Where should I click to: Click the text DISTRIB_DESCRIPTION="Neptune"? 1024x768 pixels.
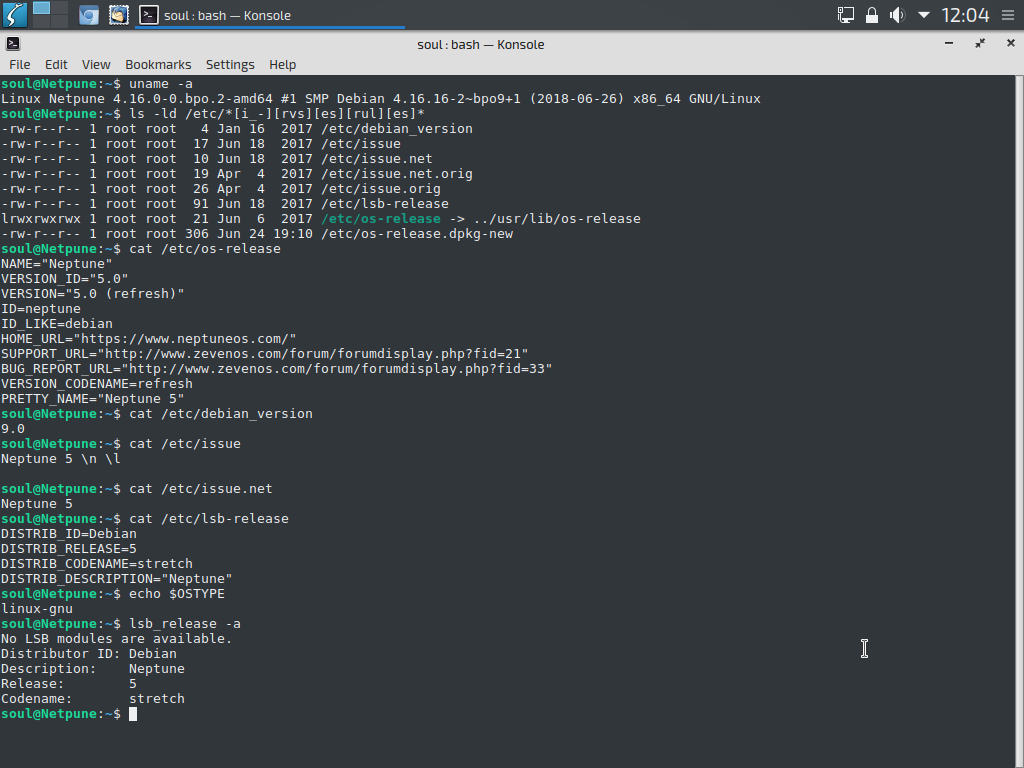[116, 579]
